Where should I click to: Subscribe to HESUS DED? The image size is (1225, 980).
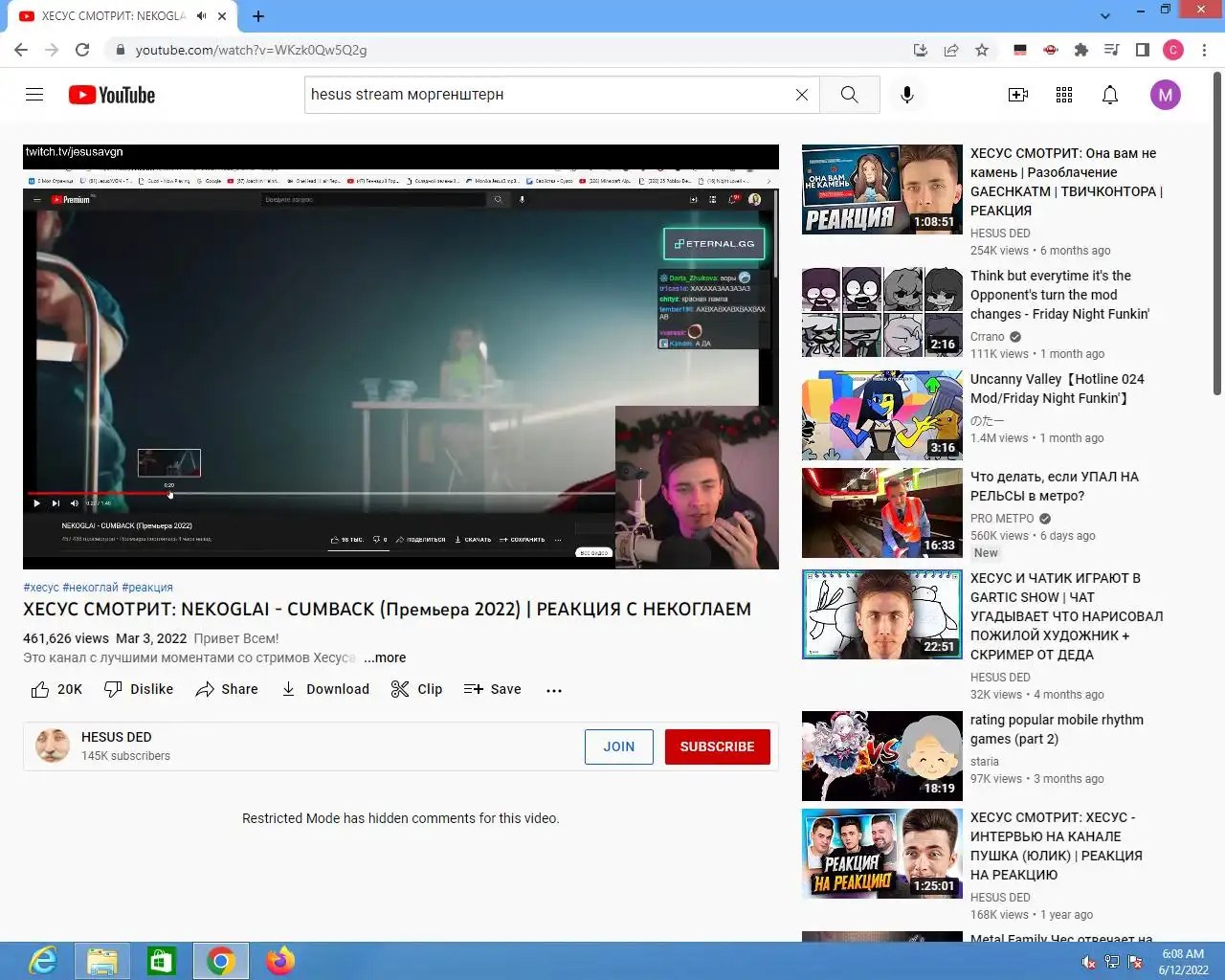tap(718, 746)
